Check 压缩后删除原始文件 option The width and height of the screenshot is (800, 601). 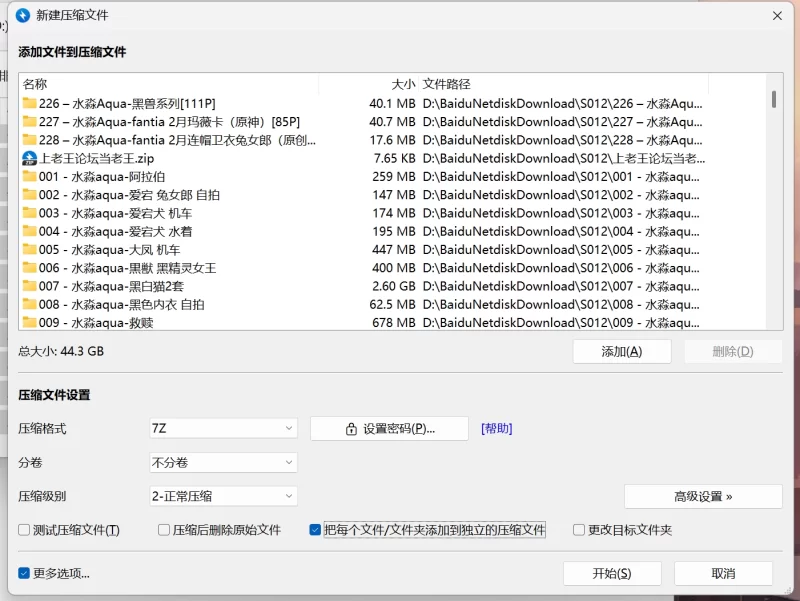click(164, 530)
